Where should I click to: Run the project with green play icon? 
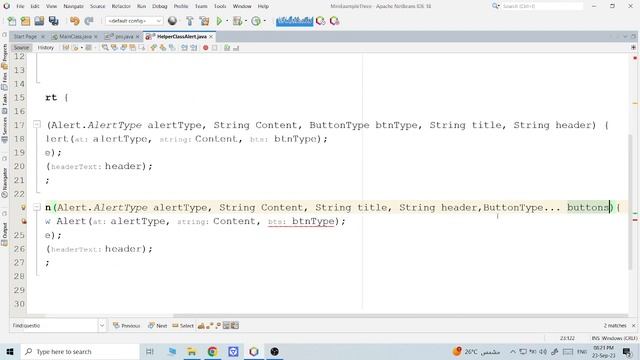tap(219, 21)
